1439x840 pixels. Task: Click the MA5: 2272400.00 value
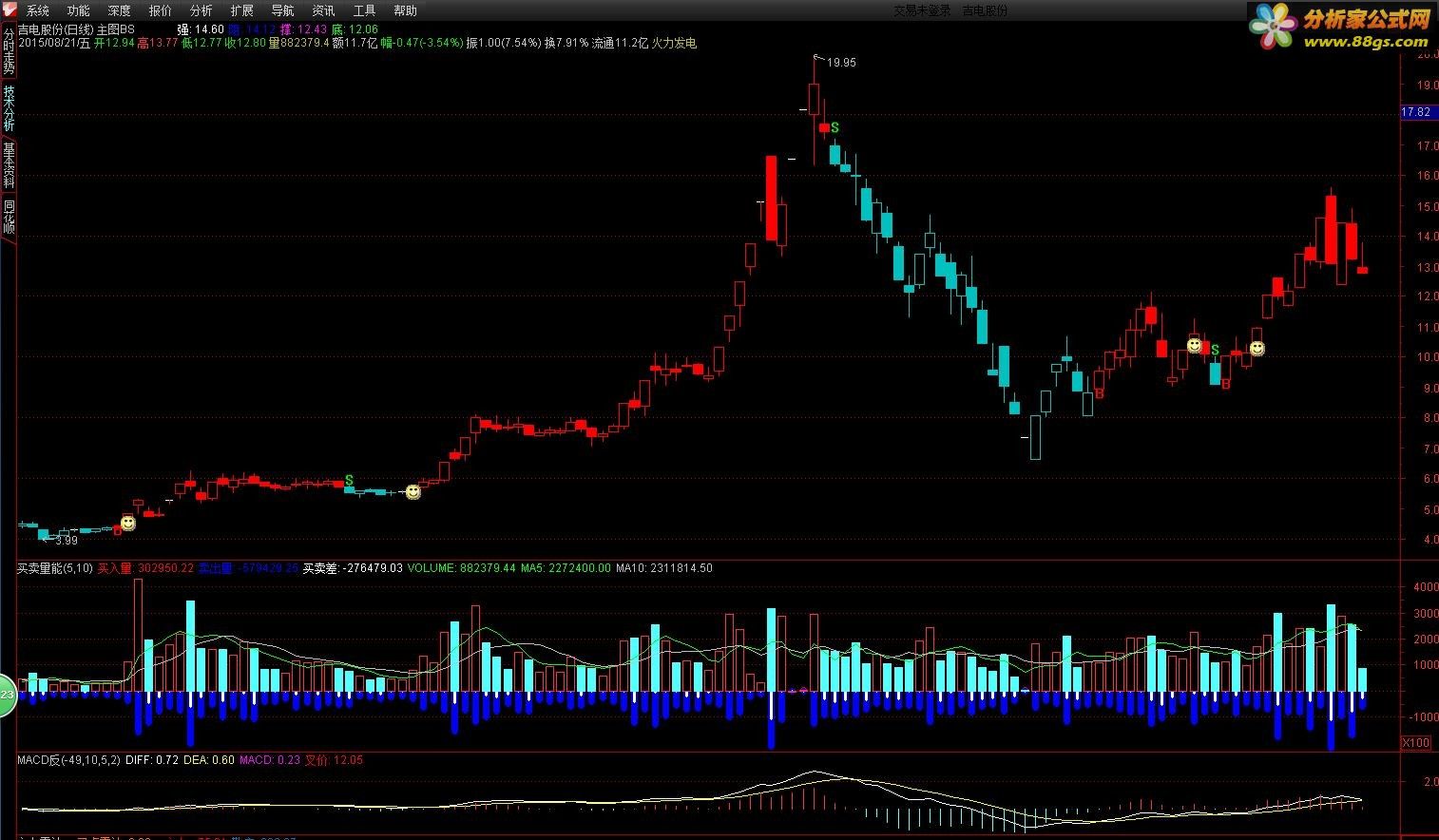click(x=566, y=568)
